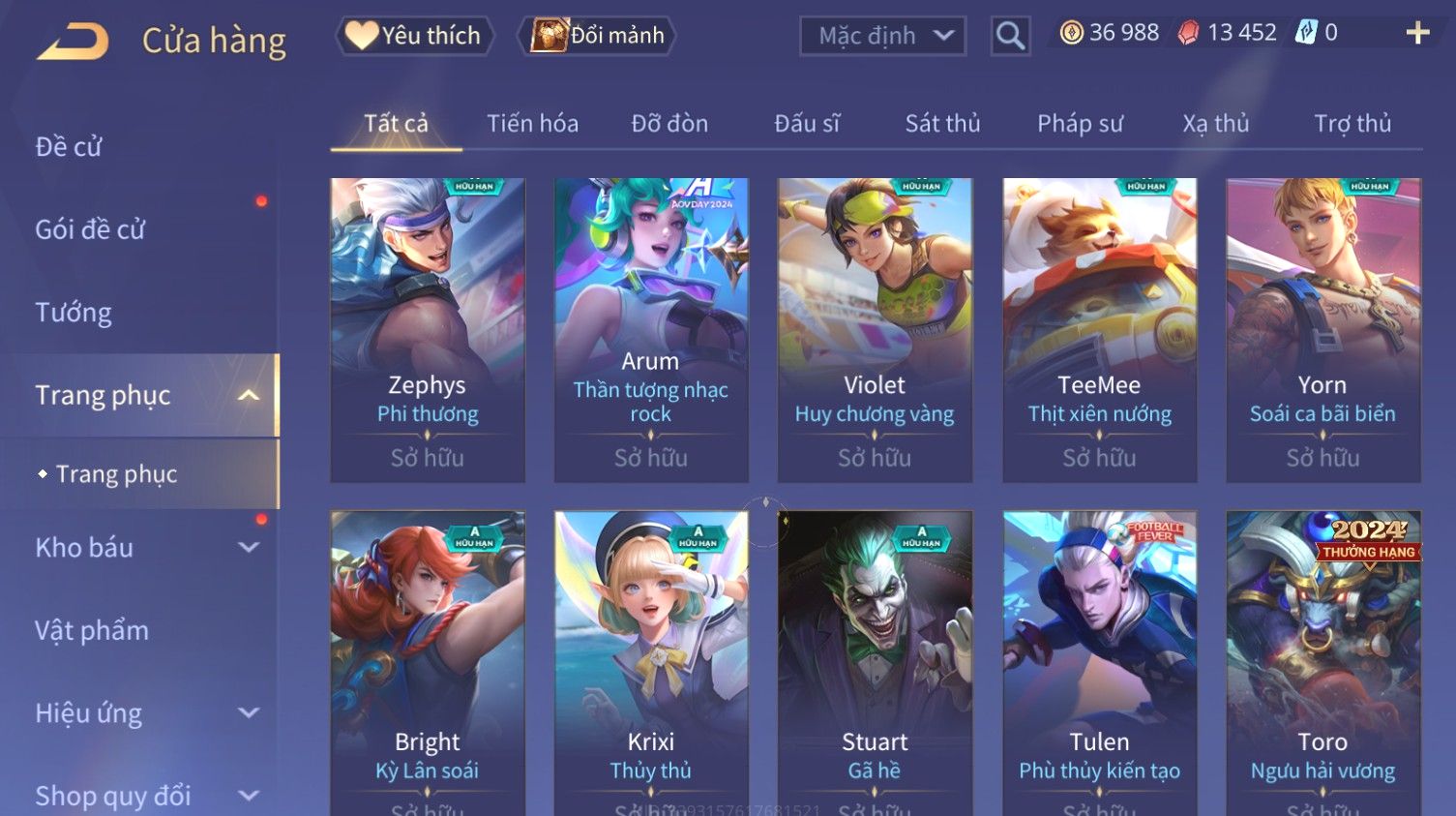Switch to the Sát thủ tab
This screenshot has width=1456, height=816.
click(942, 124)
